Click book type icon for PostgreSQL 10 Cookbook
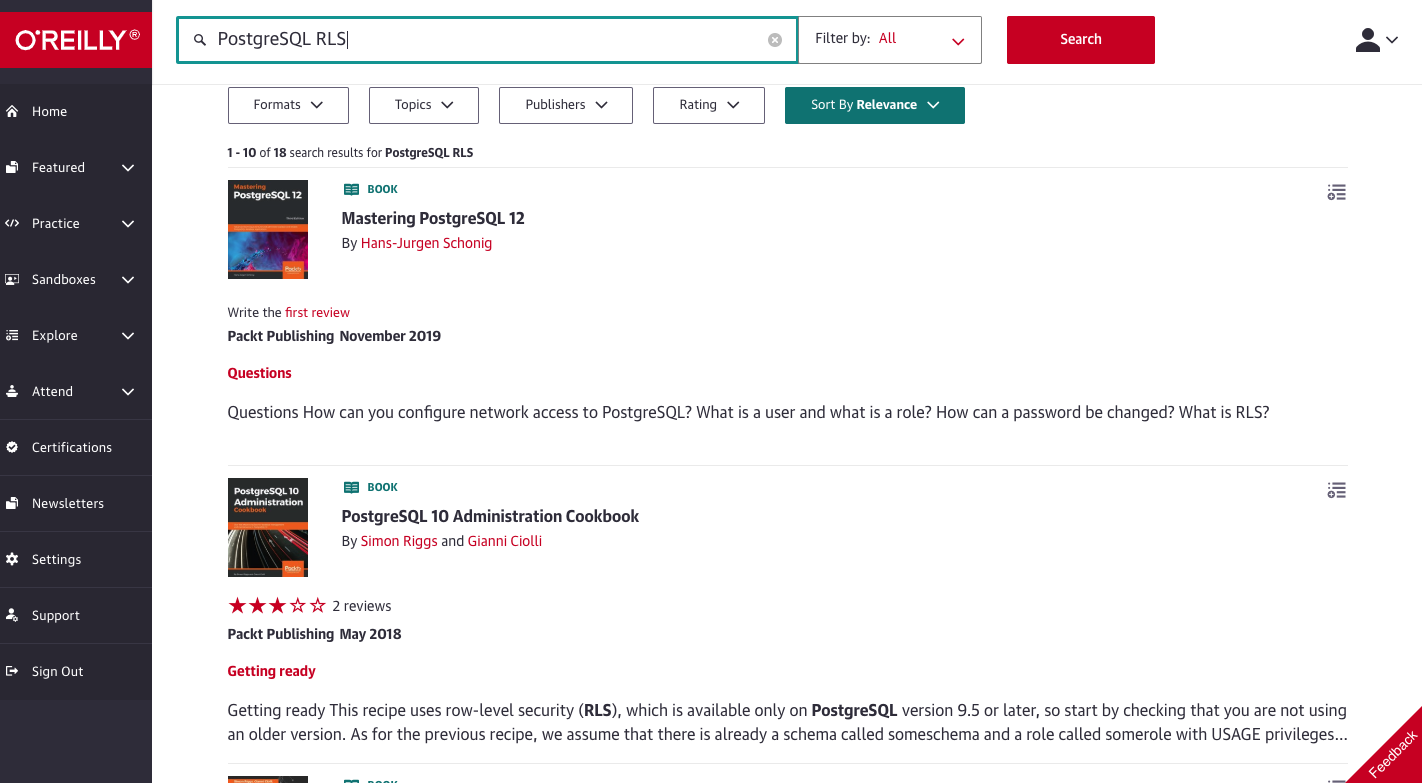The image size is (1422, 783). (x=351, y=487)
